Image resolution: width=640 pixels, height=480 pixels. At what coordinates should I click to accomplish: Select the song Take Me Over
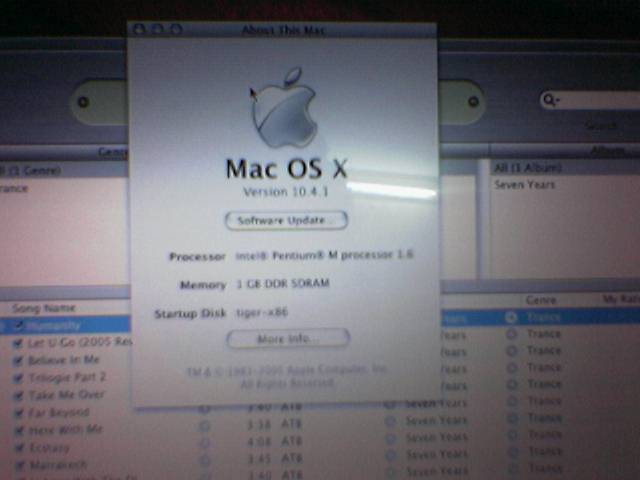pyautogui.click(x=66, y=395)
